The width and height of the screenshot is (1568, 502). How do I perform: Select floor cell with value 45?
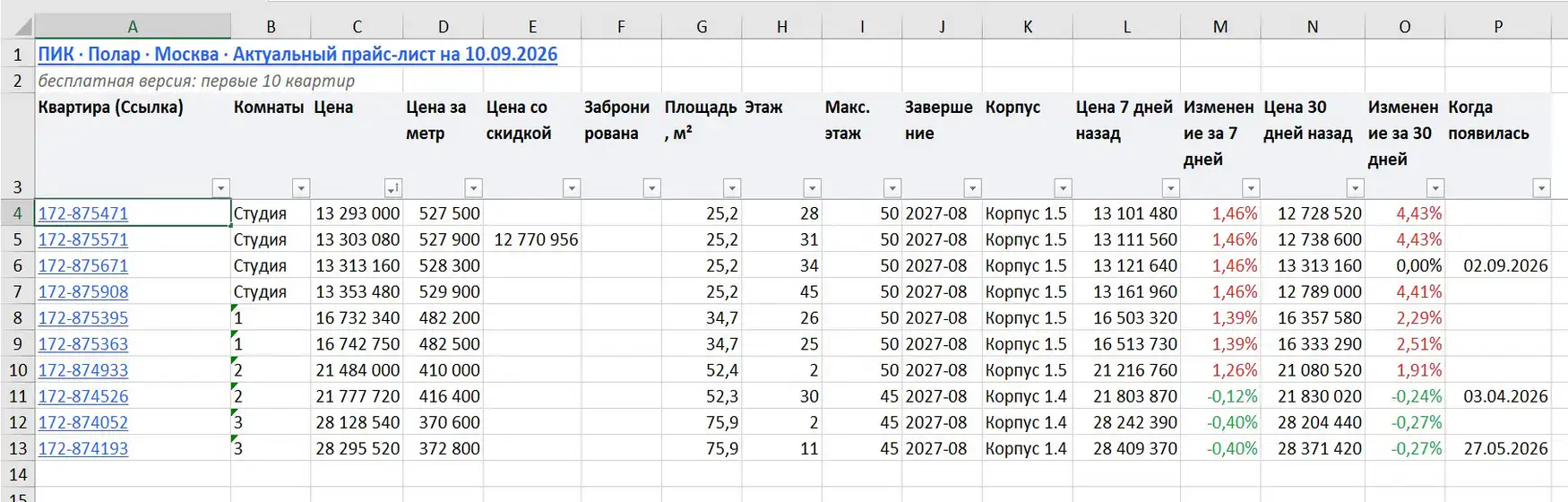(781, 291)
